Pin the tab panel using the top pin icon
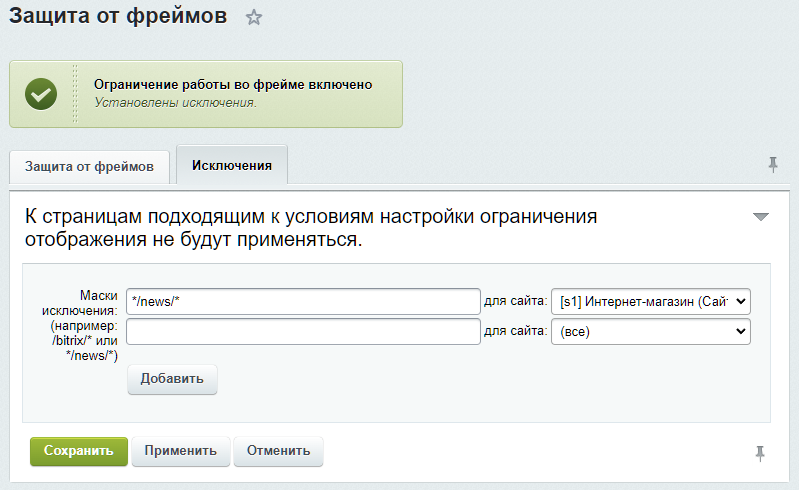Screen dimensions: 799x490 (x=773, y=165)
